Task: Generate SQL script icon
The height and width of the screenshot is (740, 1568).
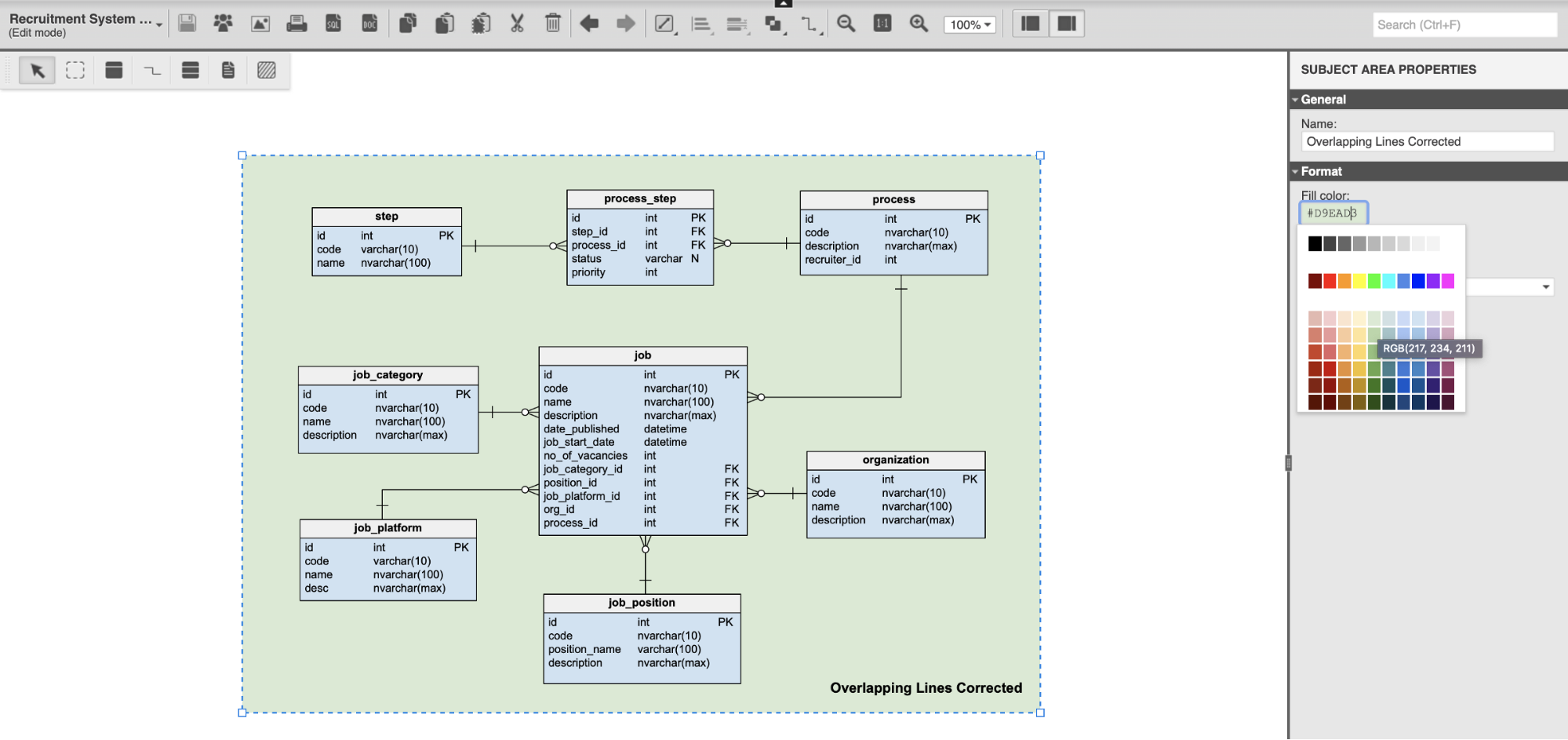Action: coord(333,24)
